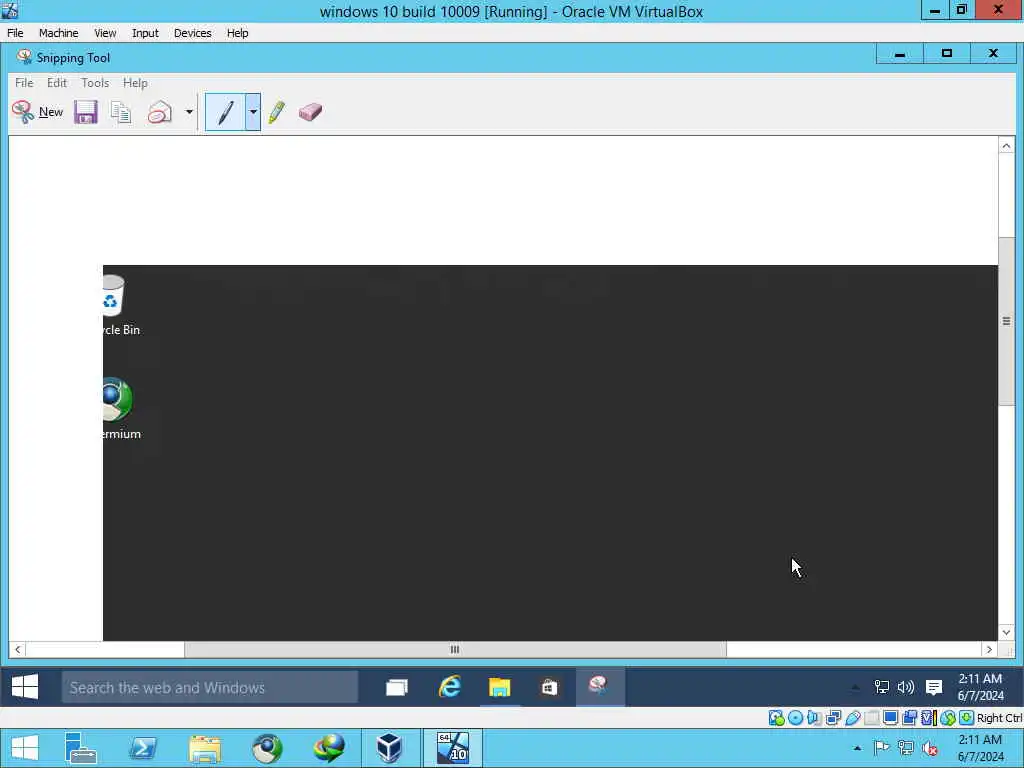Click the horizontal scrollbar left arrow
1024x768 pixels.
(x=18, y=649)
